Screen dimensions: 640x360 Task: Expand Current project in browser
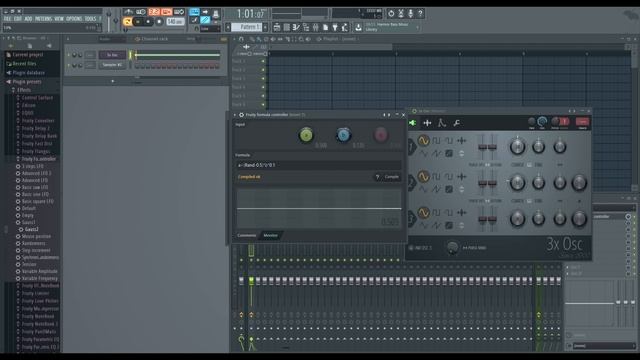click(x=27, y=55)
